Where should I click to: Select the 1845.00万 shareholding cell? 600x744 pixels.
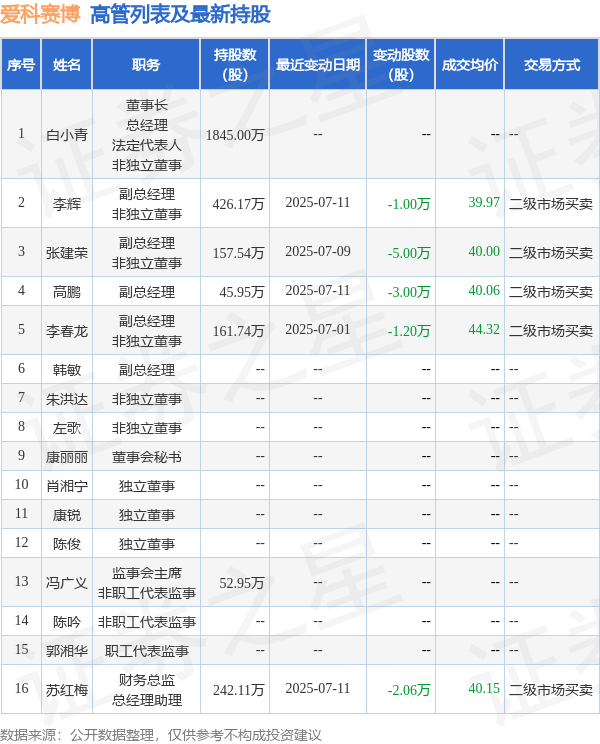(x=235, y=135)
